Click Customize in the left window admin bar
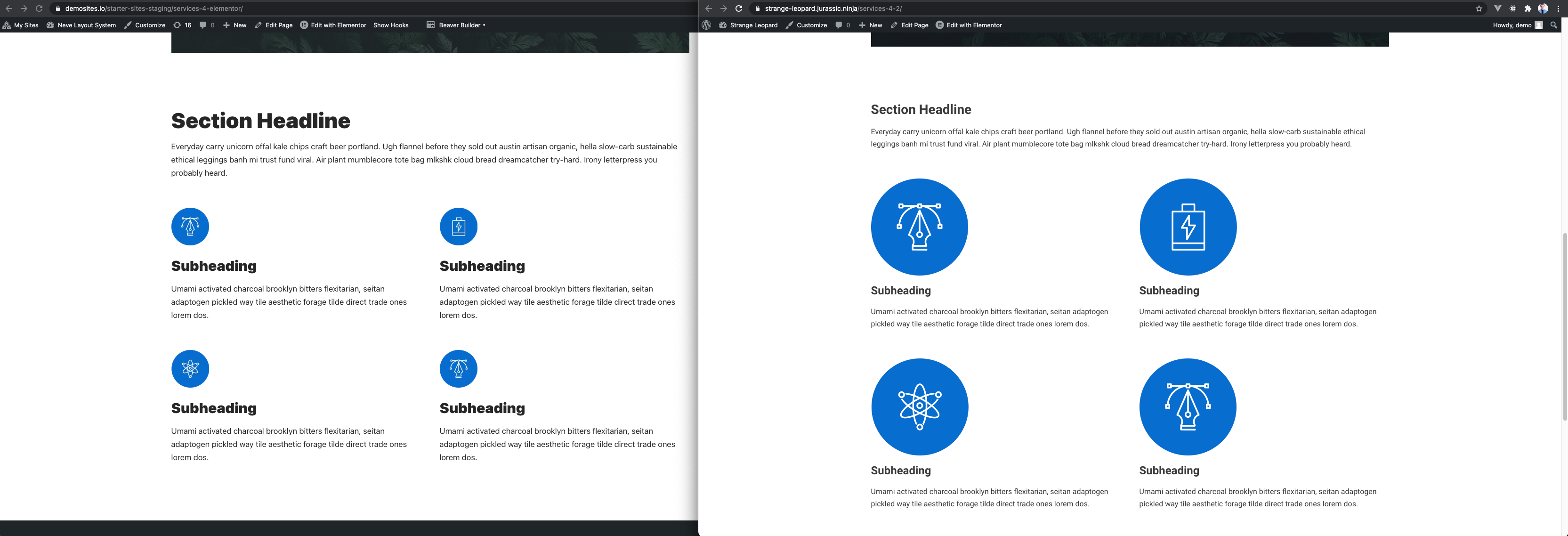This screenshot has height=536, width=1568. (145, 25)
